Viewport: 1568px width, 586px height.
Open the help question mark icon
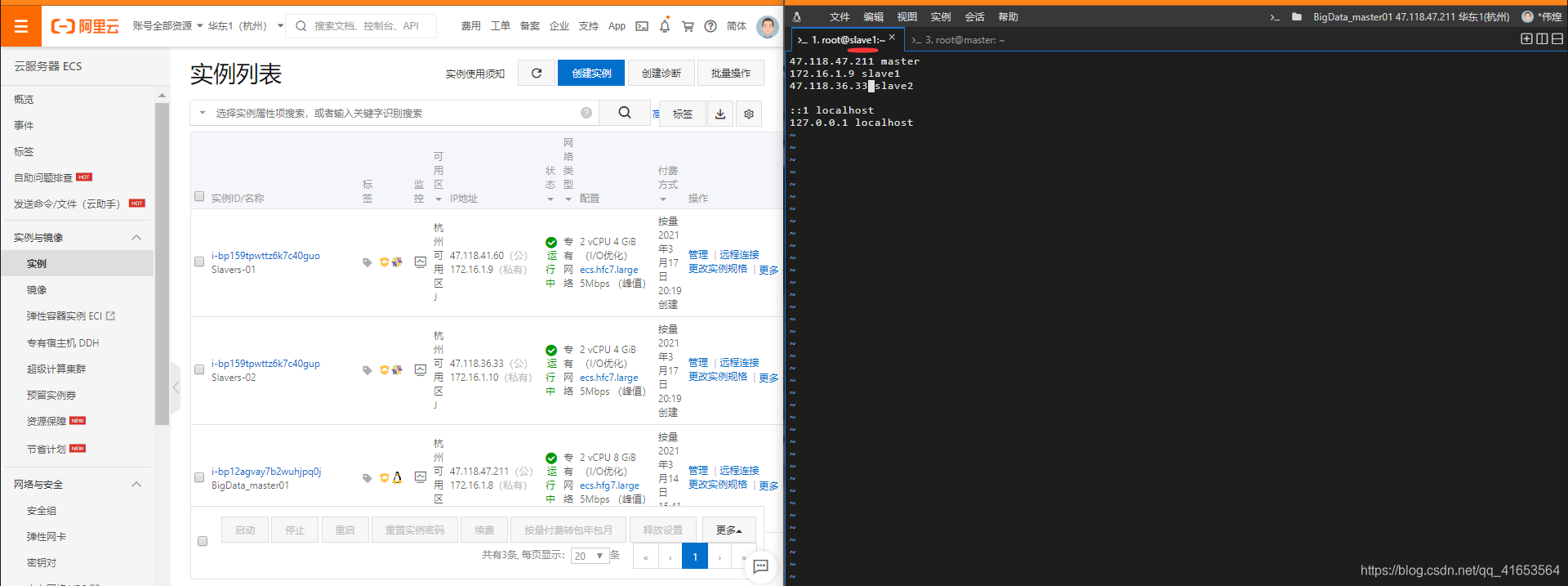(x=710, y=26)
